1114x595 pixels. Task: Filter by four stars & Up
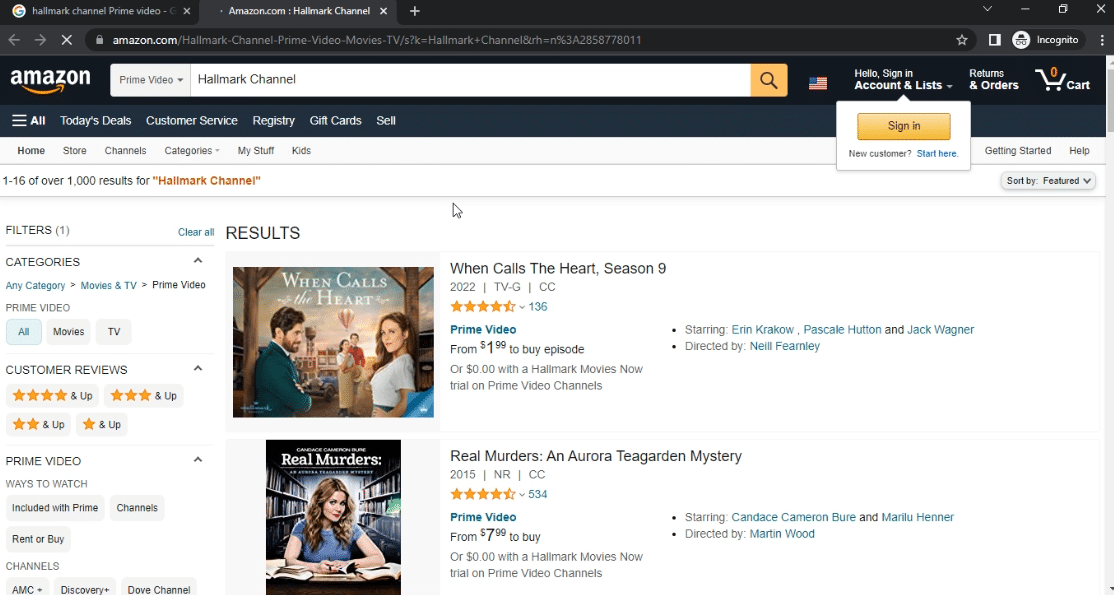[53, 396]
